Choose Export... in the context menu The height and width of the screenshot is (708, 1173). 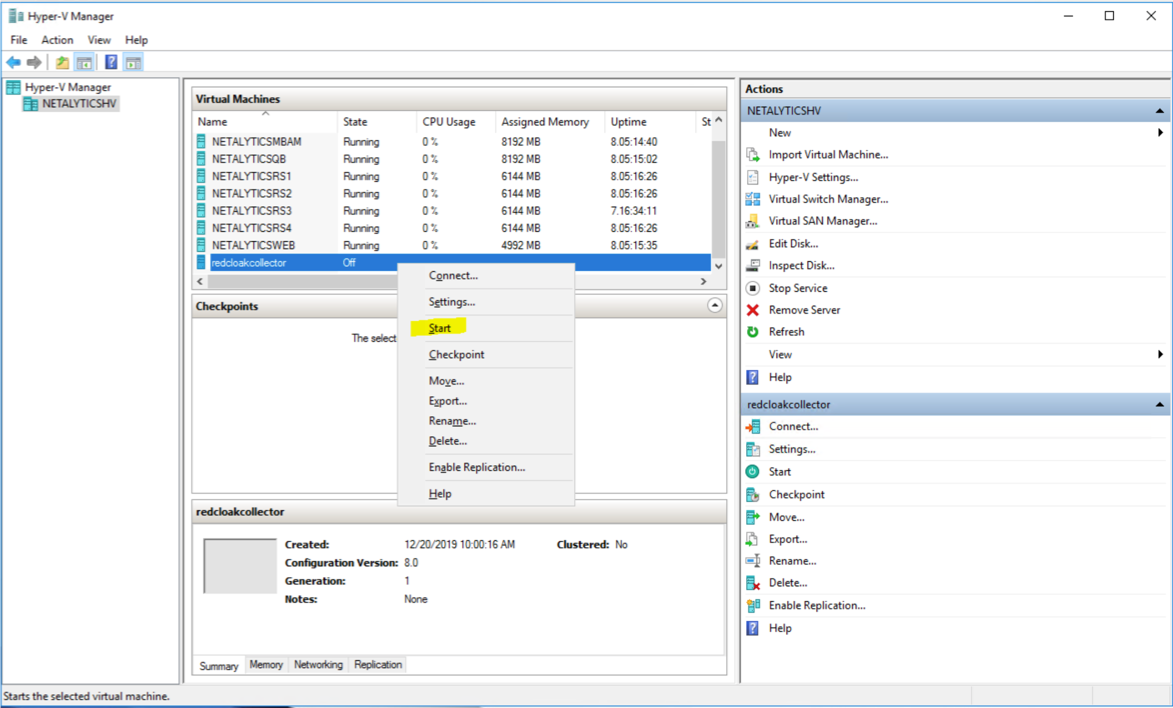[x=486, y=400]
